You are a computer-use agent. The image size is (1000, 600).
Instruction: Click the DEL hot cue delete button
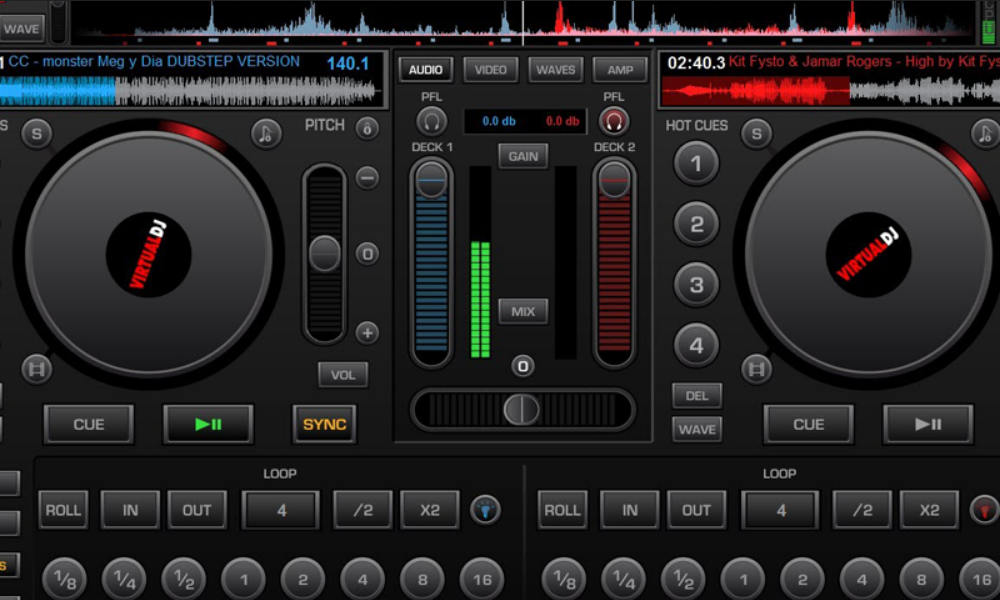click(696, 396)
